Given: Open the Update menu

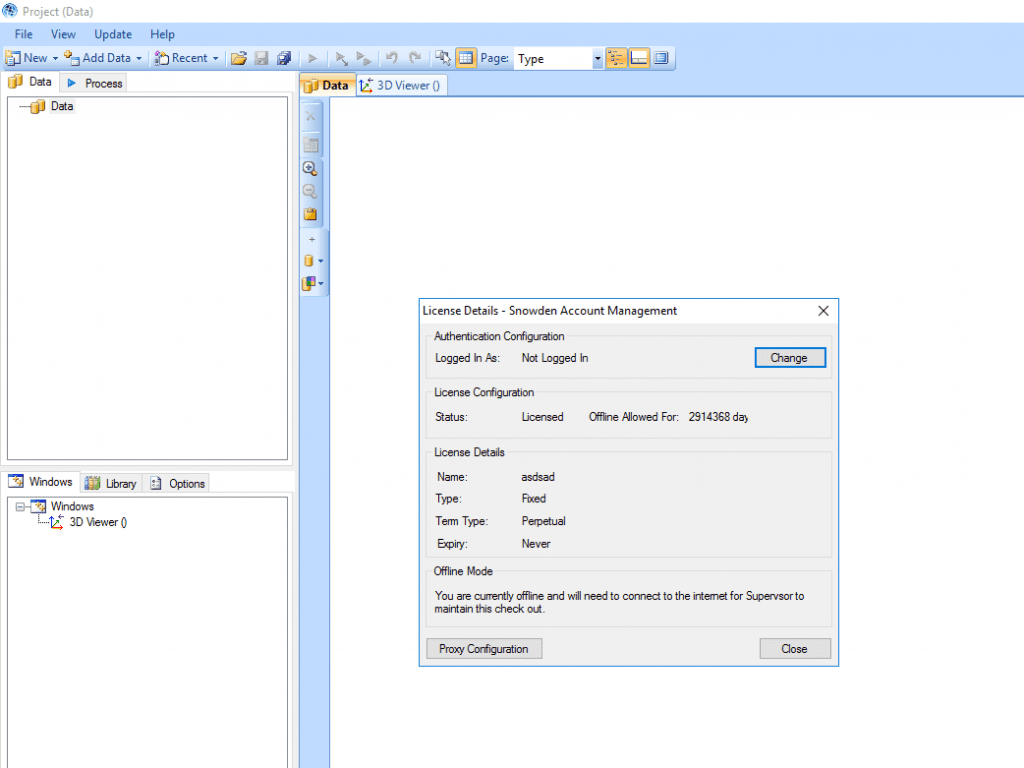Looking at the screenshot, I should pyautogui.click(x=113, y=34).
